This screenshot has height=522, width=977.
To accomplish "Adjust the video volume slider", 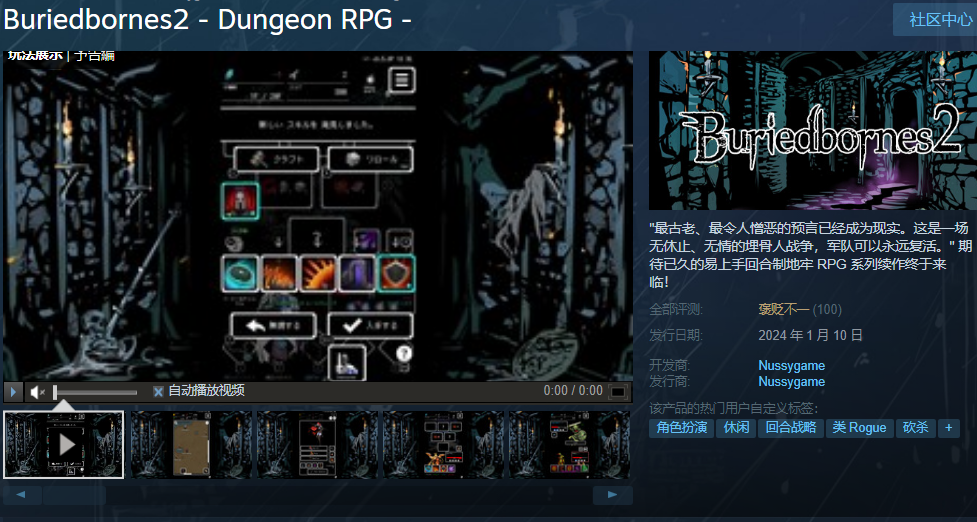I will (95, 392).
